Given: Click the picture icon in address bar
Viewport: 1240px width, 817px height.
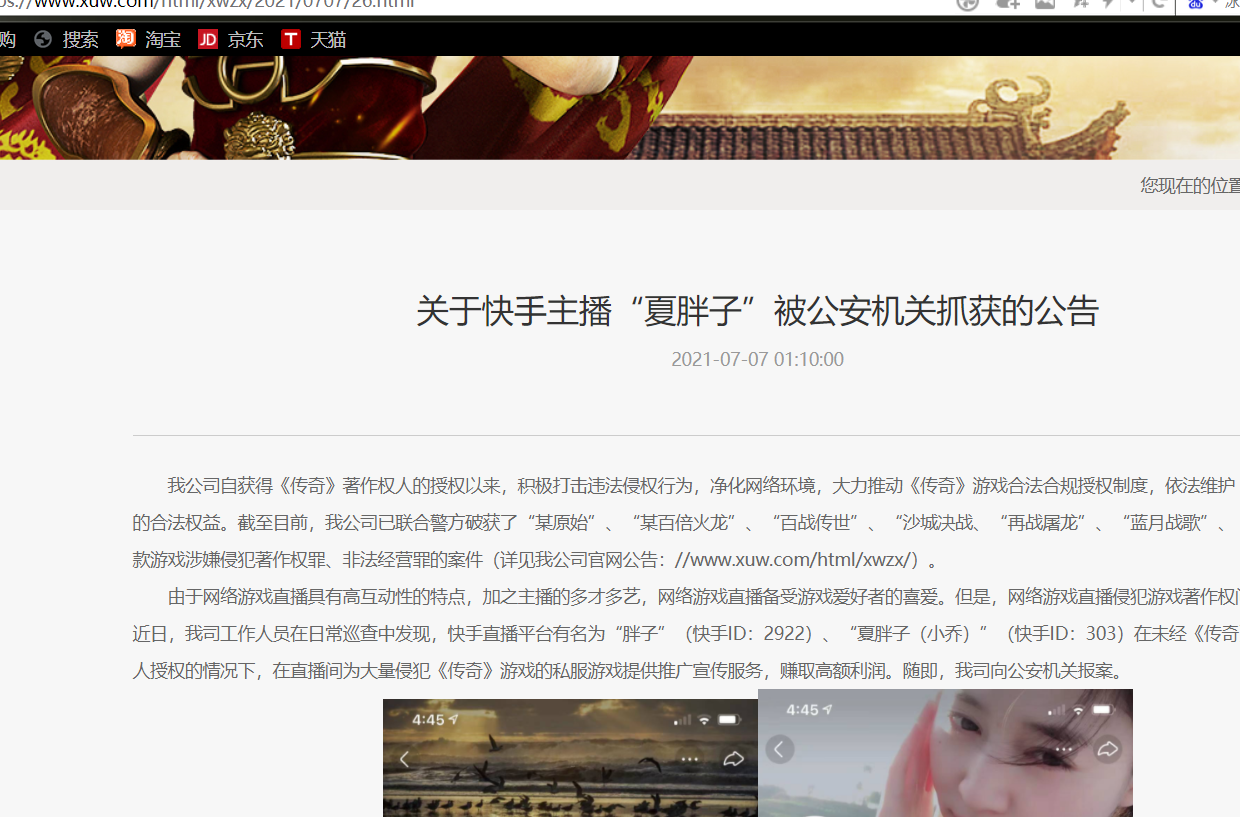Looking at the screenshot, I should click(1045, 4).
